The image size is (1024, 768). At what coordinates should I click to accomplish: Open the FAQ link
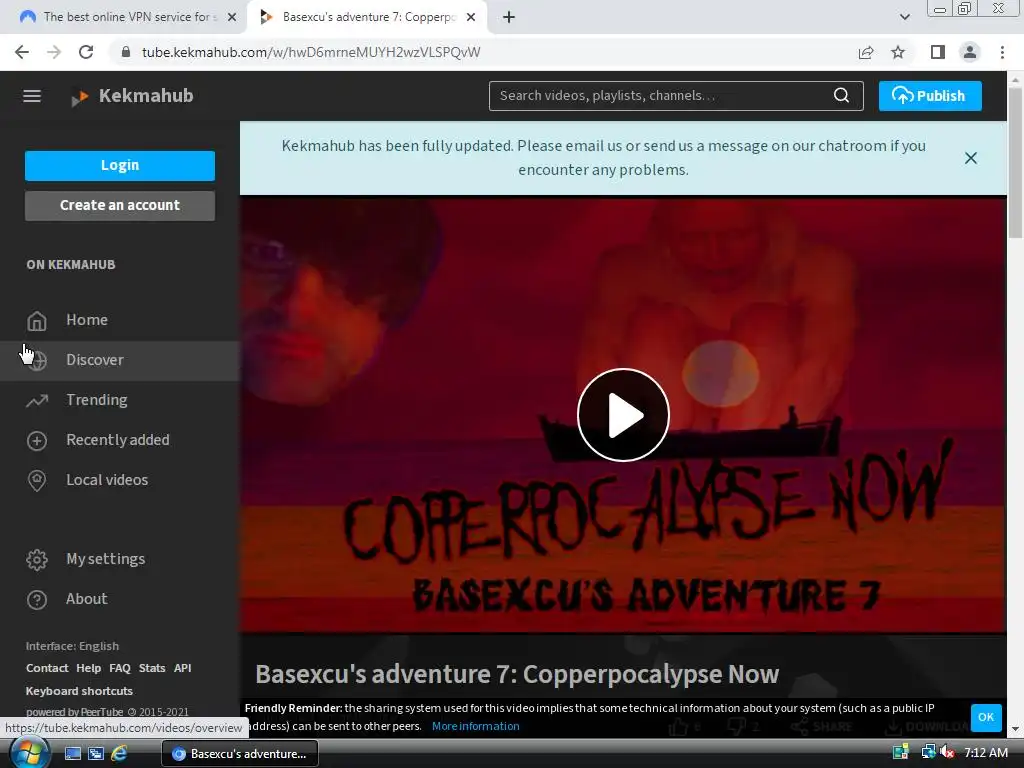coord(120,668)
